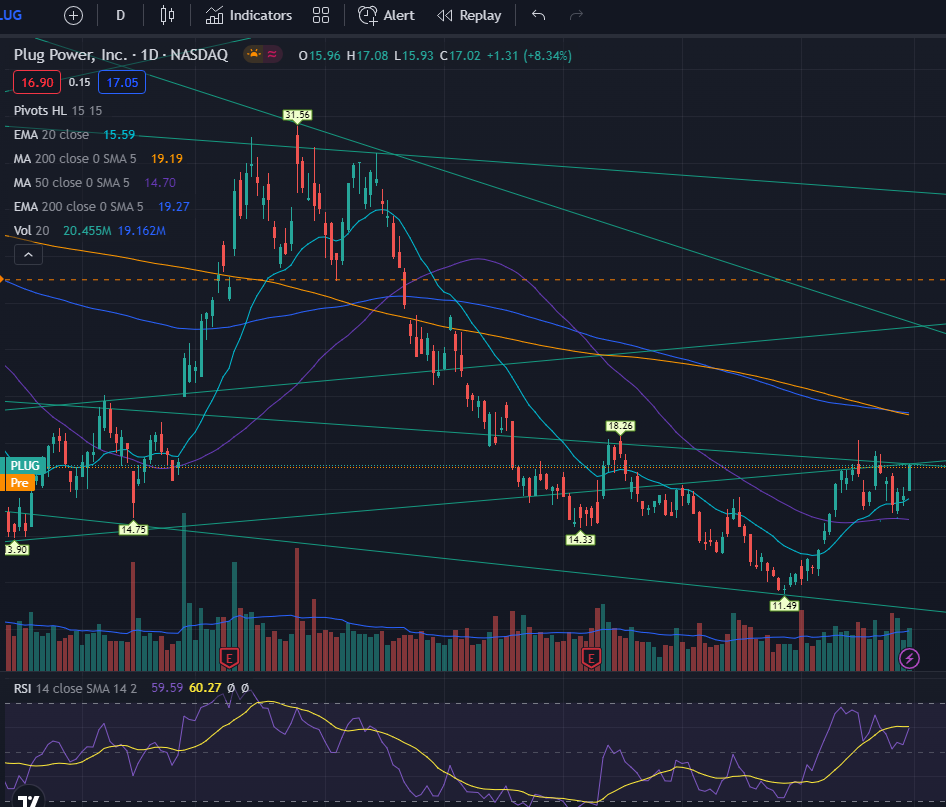Screen dimensions: 946x807
Task: Open the D interval dropdown
Action: [121, 16]
